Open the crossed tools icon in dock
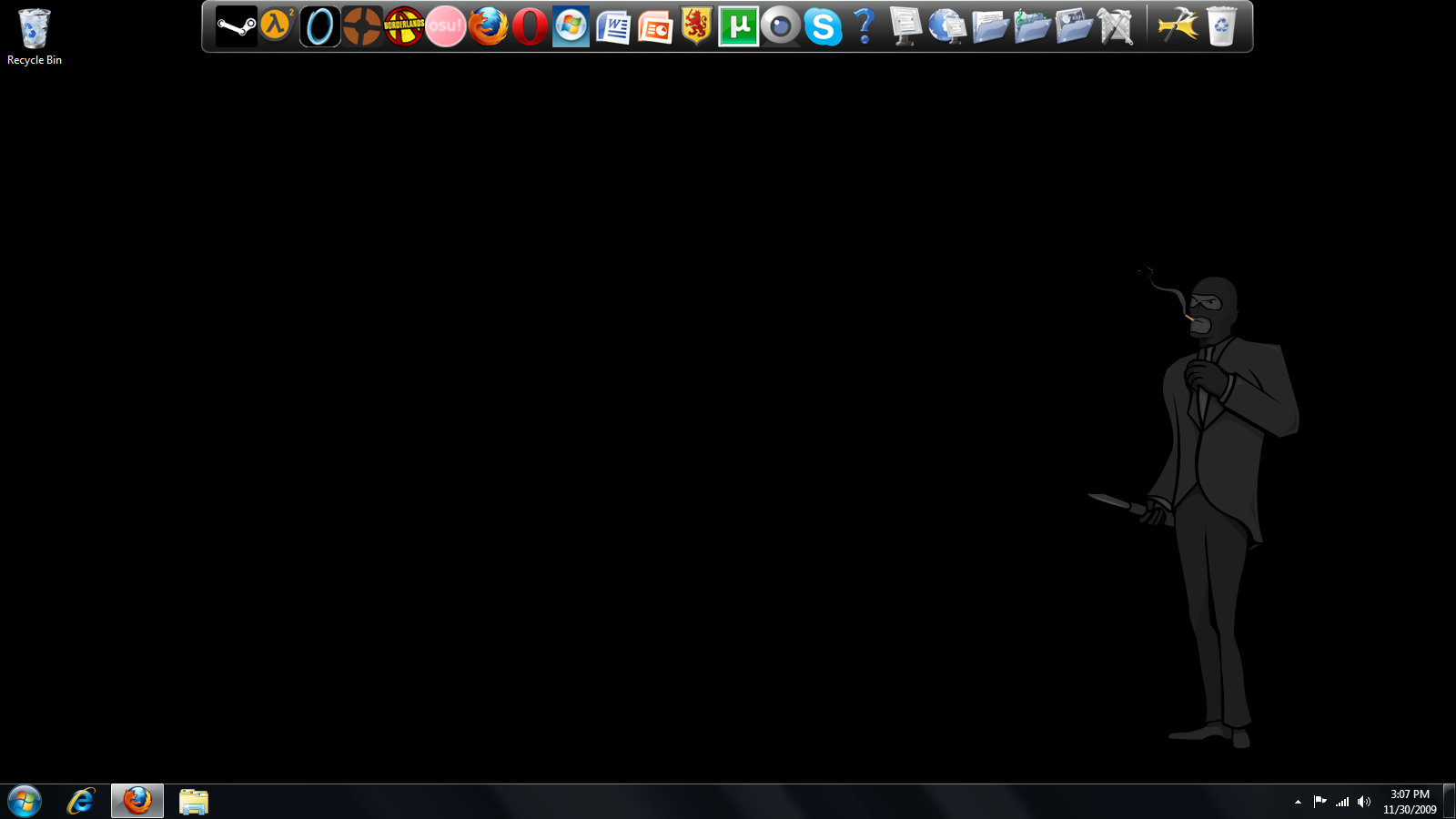 tap(1116, 26)
